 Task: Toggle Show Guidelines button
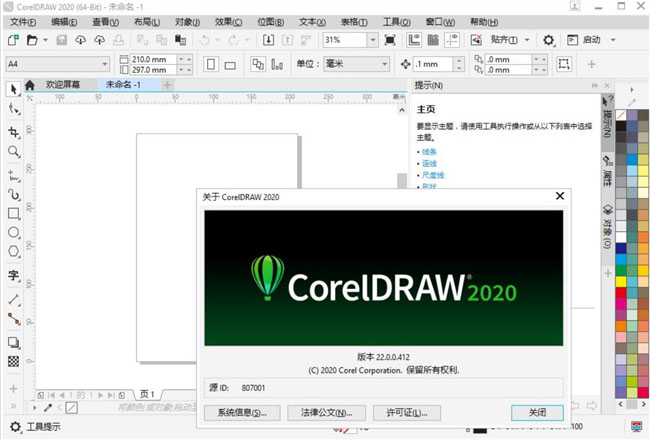(x=451, y=40)
